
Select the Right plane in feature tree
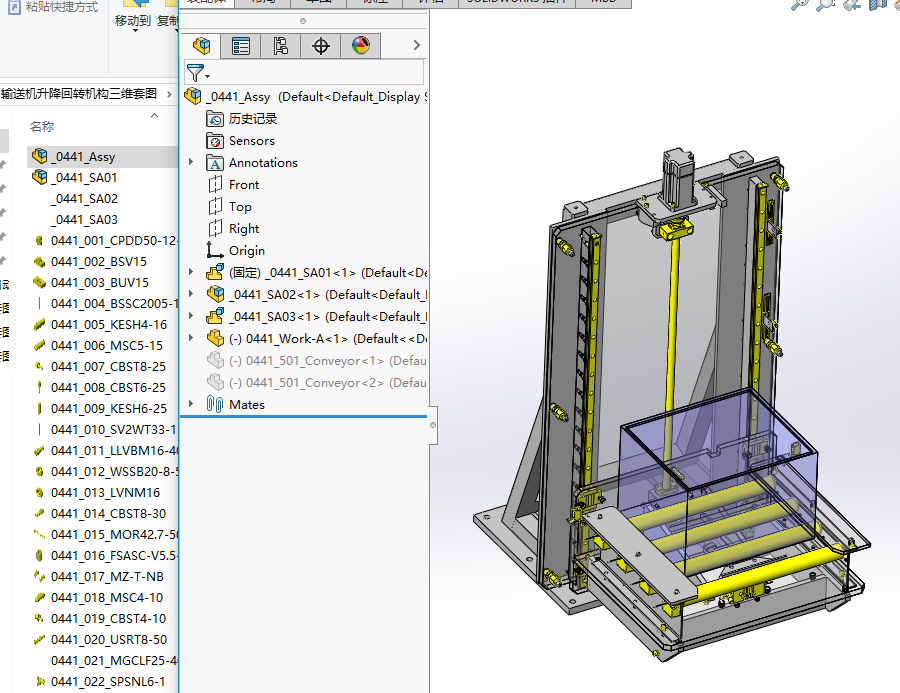[243, 229]
